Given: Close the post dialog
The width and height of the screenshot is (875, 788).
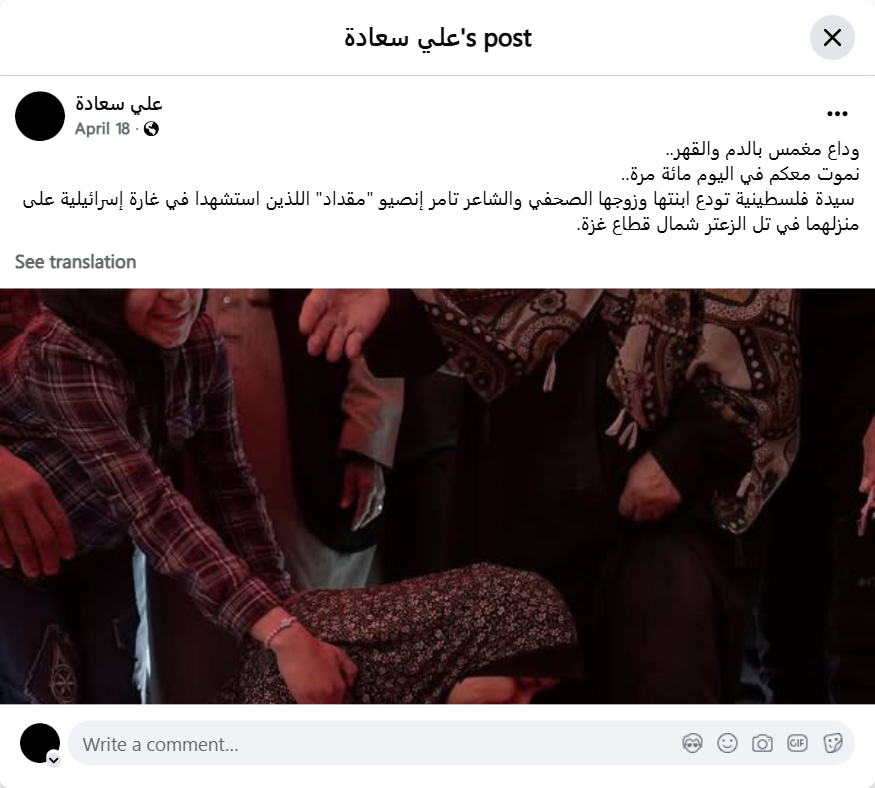Looking at the screenshot, I should (832, 38).
